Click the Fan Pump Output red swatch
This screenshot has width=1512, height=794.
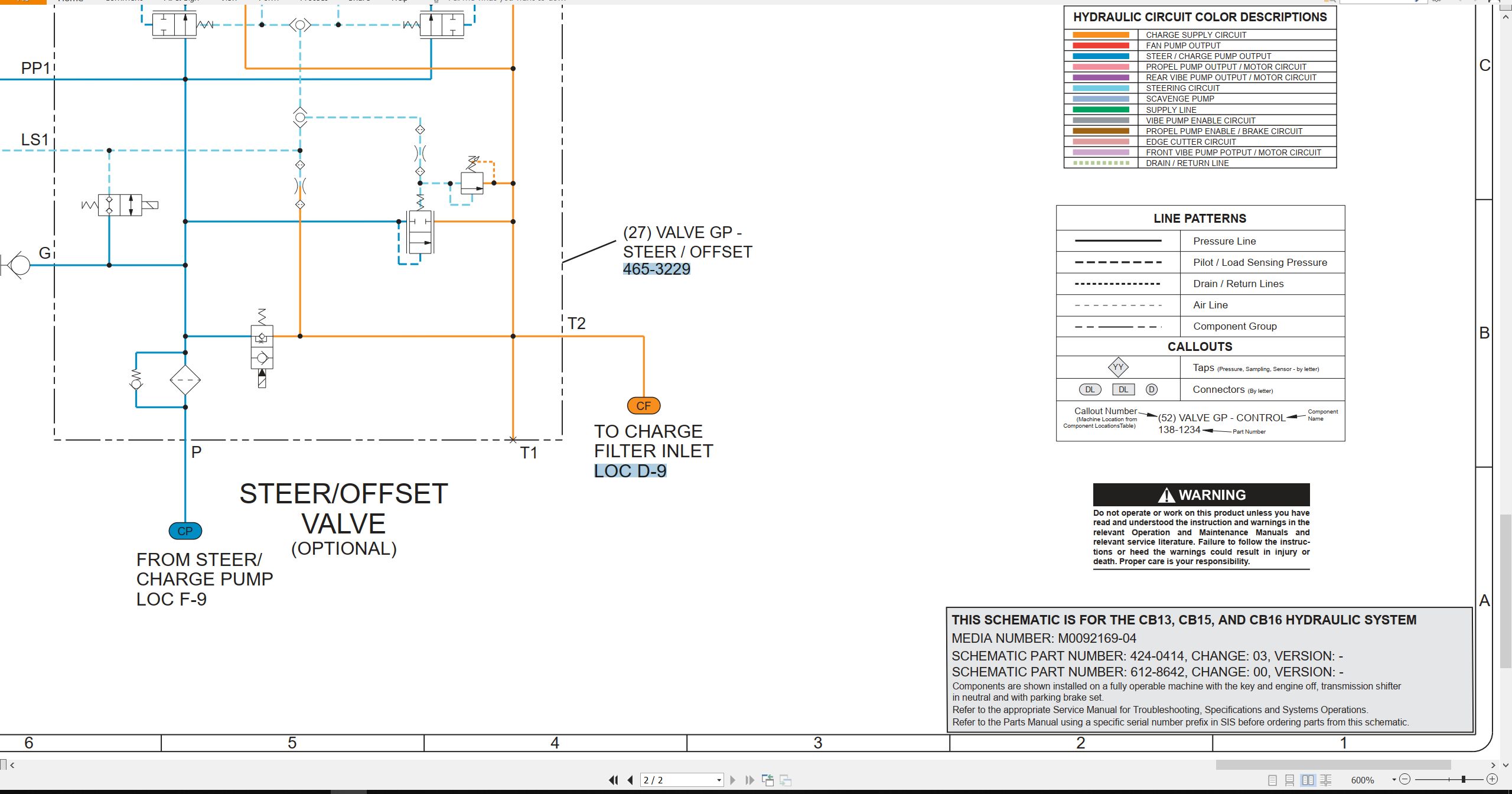(x=1101, y=45)
